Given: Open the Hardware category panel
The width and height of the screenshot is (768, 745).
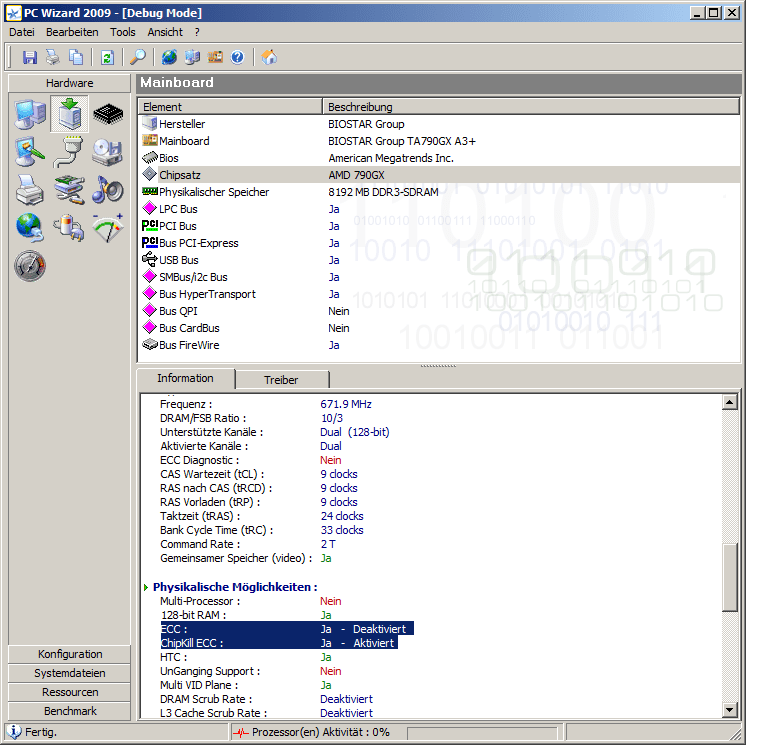Looking at the screenshot, I should coord(70,83).
